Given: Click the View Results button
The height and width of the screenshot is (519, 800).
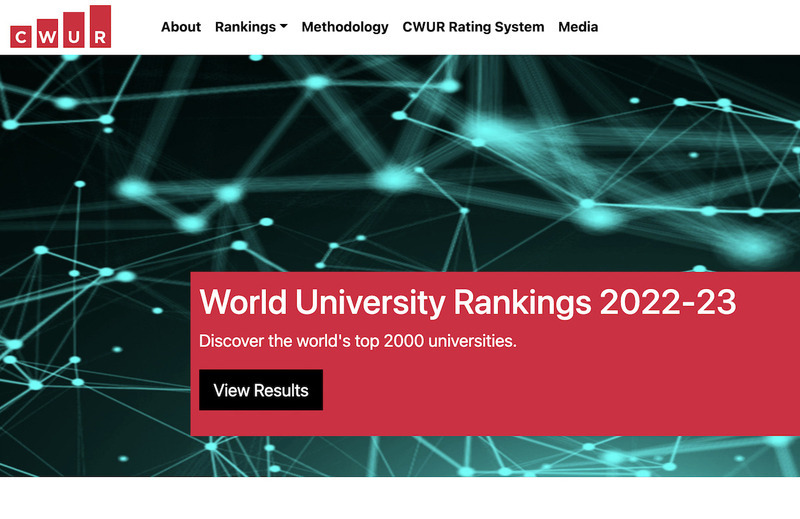Looking at the screenshot, I should pyautogui.click(x=261, y=390).
